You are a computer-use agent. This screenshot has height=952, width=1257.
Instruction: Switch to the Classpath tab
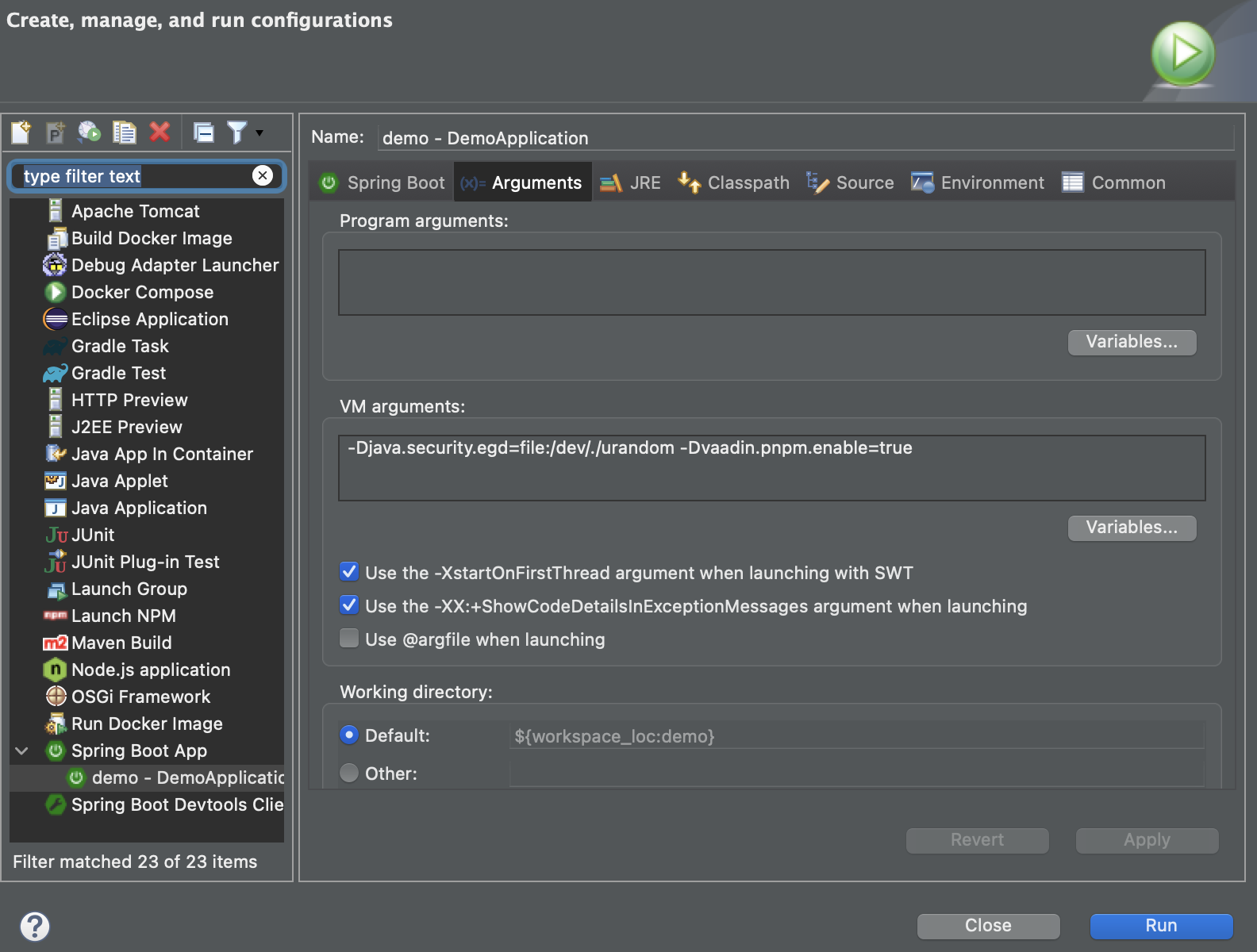tap(733, 182)
